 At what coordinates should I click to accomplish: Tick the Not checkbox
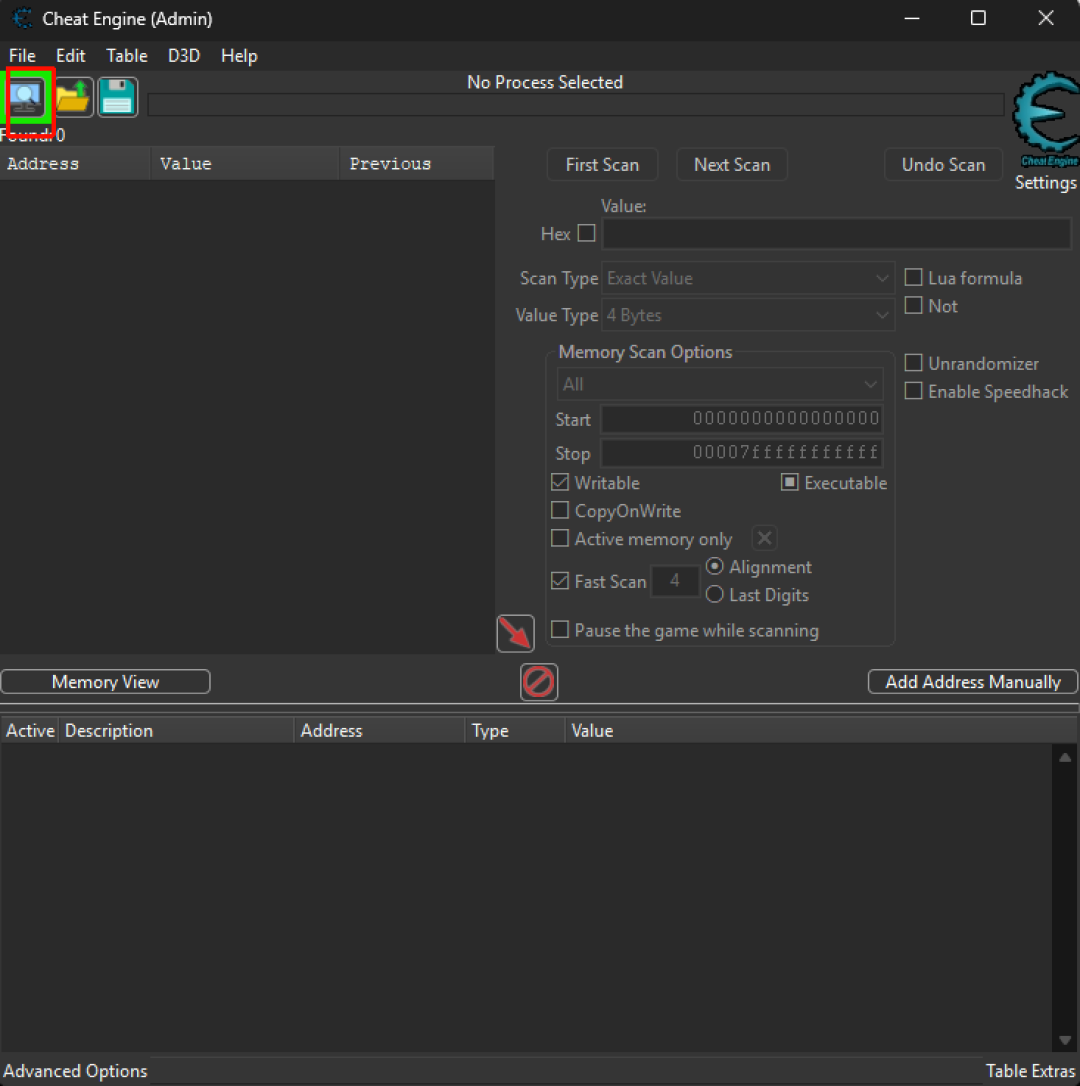coord(914,305)
